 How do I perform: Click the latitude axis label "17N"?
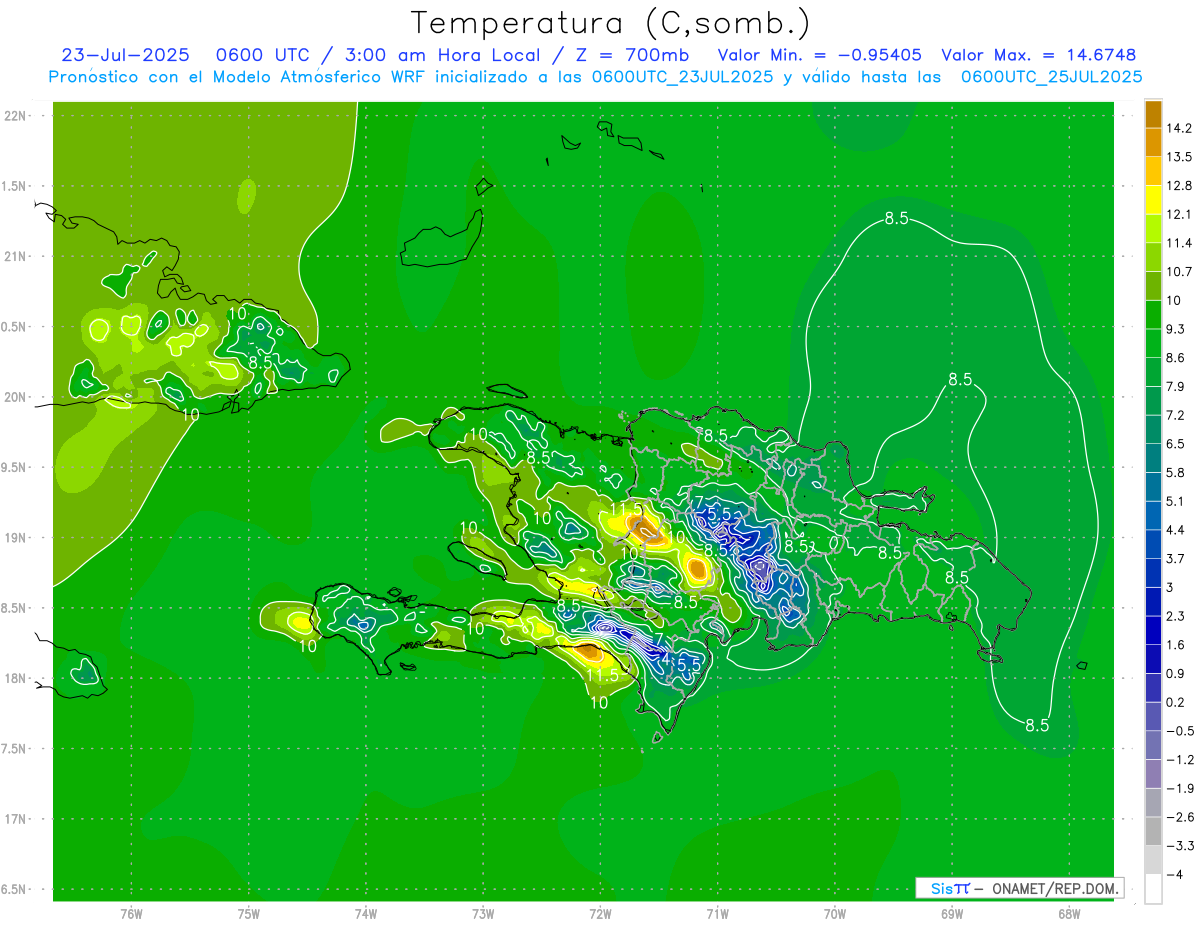(16, 819)
